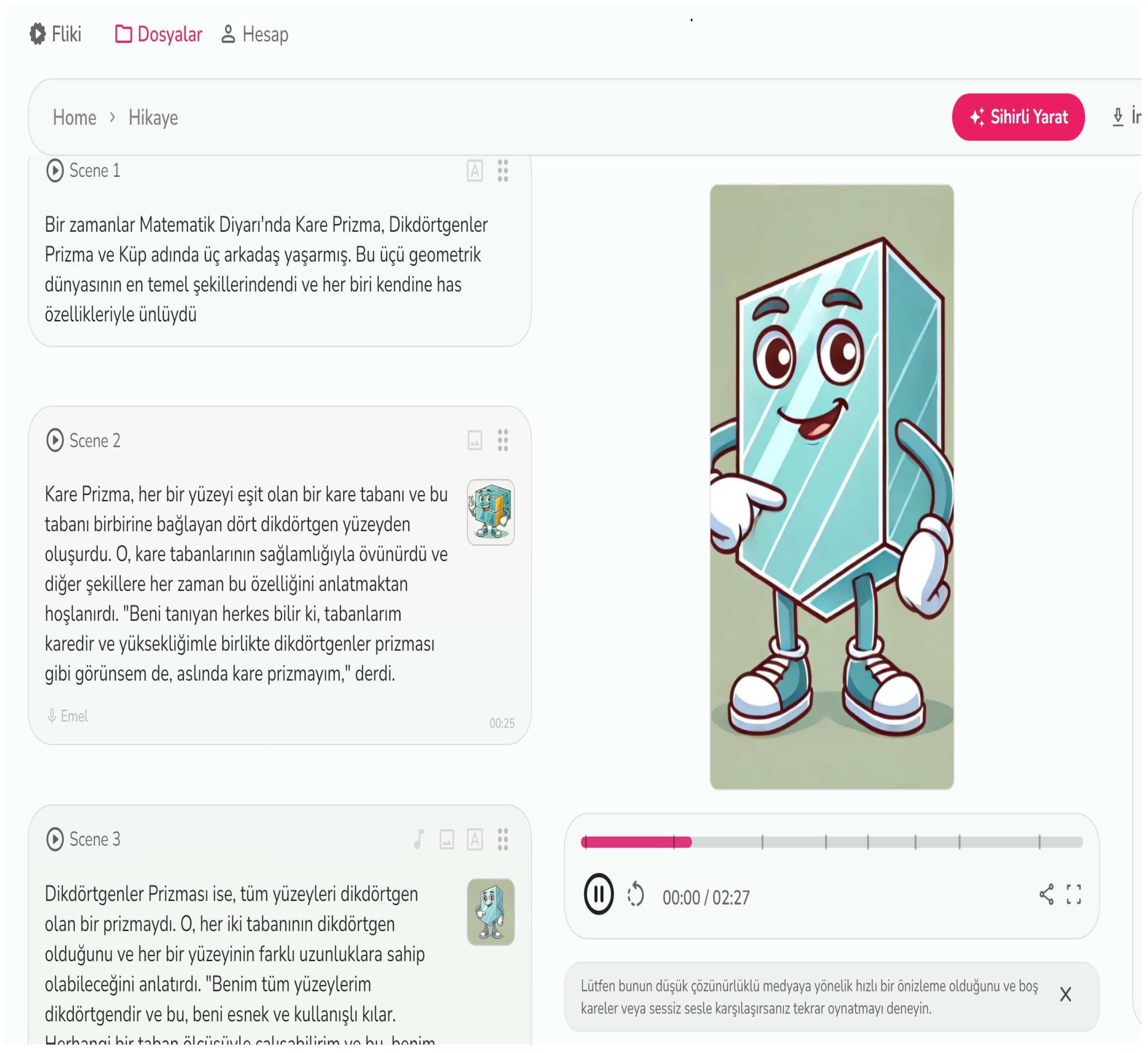
Task: Open Scene 2 image layer icon
Action: 475,441
